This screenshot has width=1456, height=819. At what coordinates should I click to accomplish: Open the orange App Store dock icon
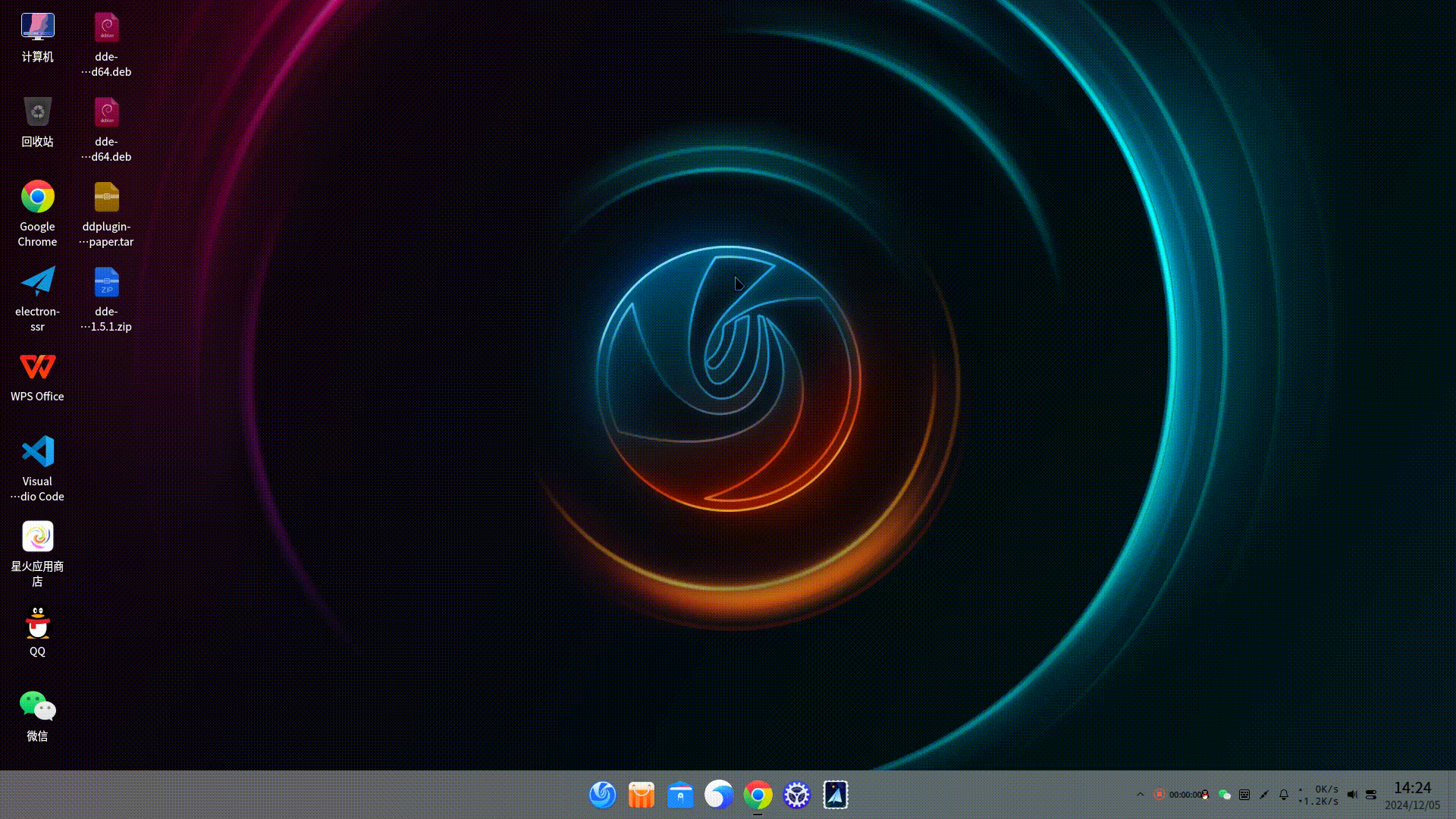[642, 795]
